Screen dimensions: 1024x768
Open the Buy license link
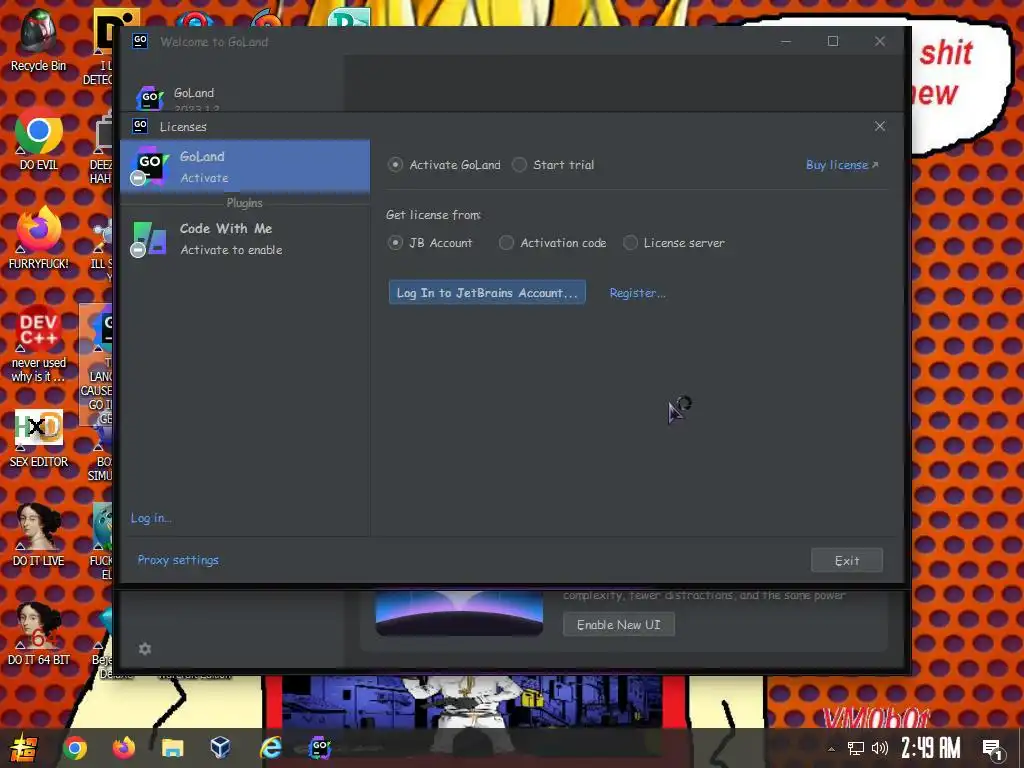(x=842, y=165)
